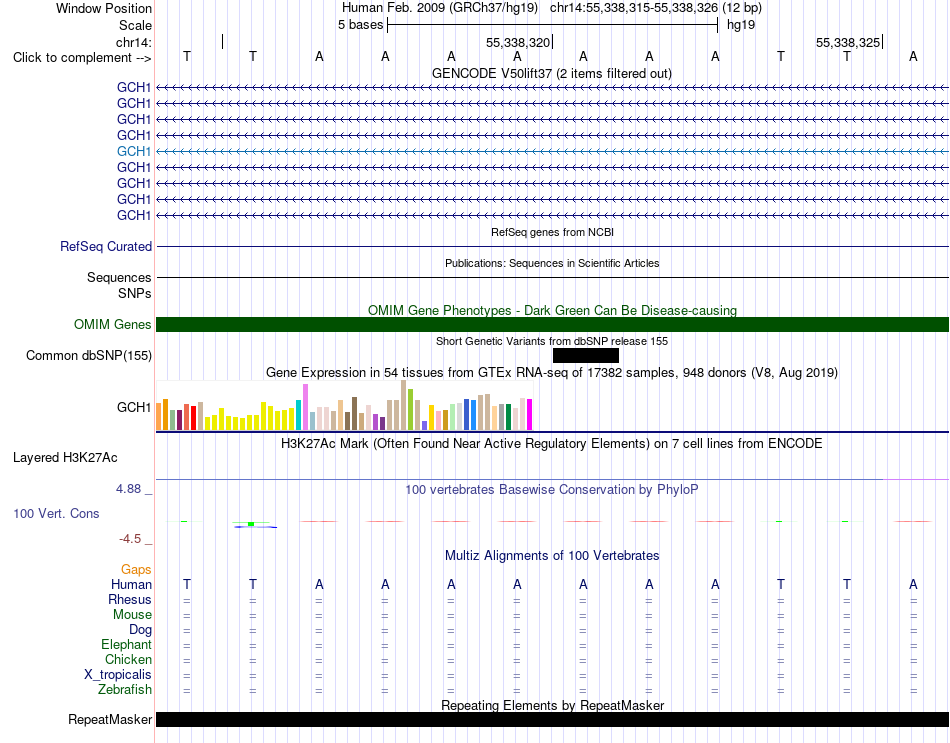Click the 55,338,325 coordinate marker

[848, 42]
